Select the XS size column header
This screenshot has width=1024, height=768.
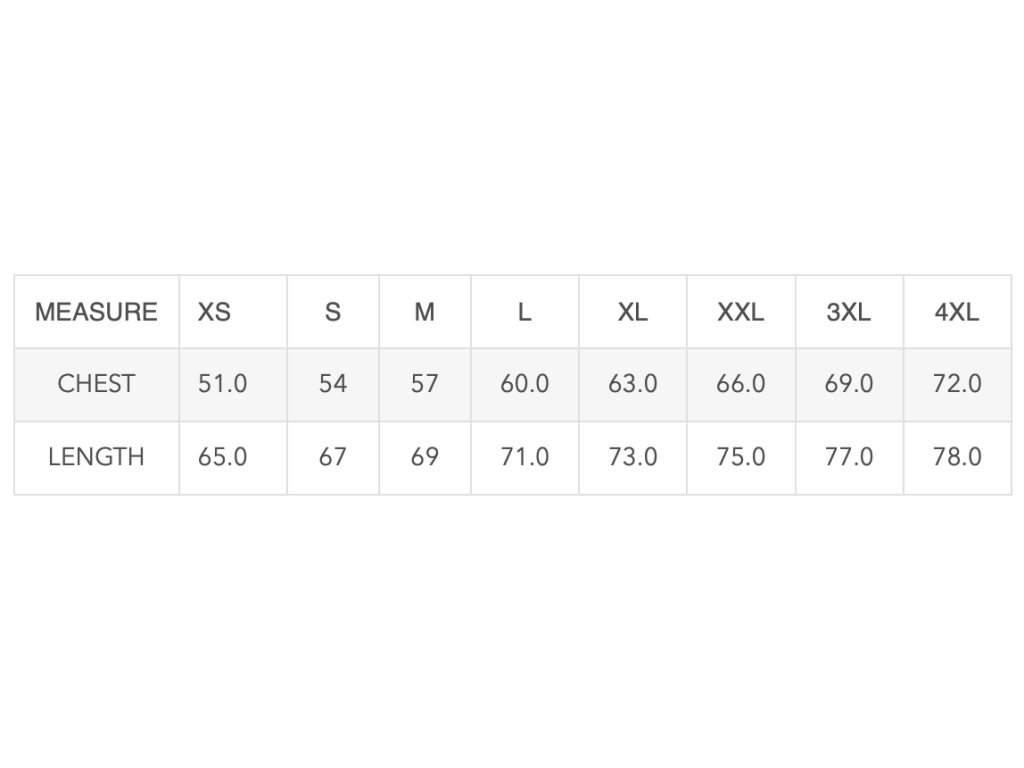coord(214,312)
